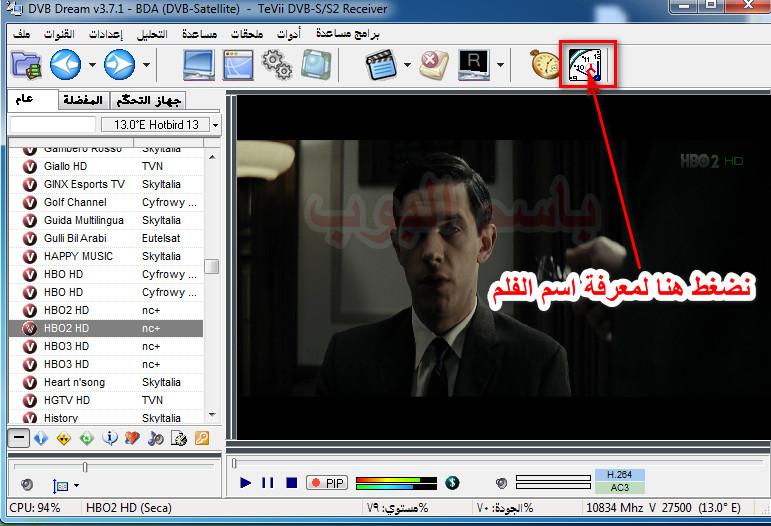Viewport: 771px width, 526px height.
Task: Open the channel list folder icon
Action: click(x=26, y=64)
